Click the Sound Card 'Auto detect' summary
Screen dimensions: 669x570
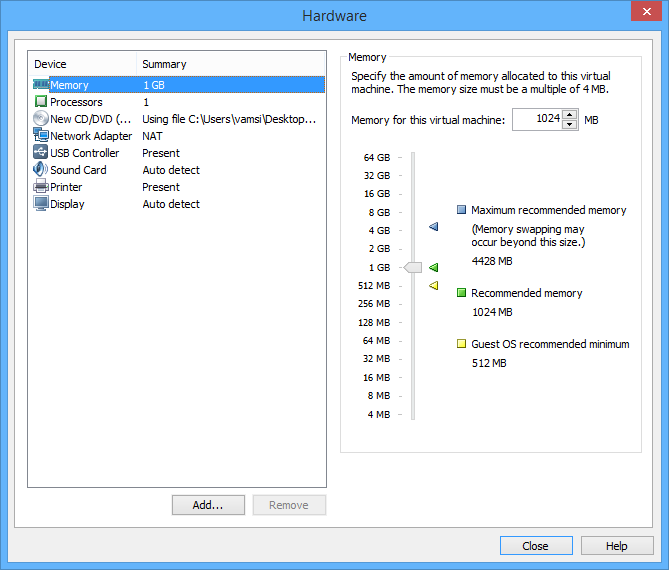(x=171, y=170)
